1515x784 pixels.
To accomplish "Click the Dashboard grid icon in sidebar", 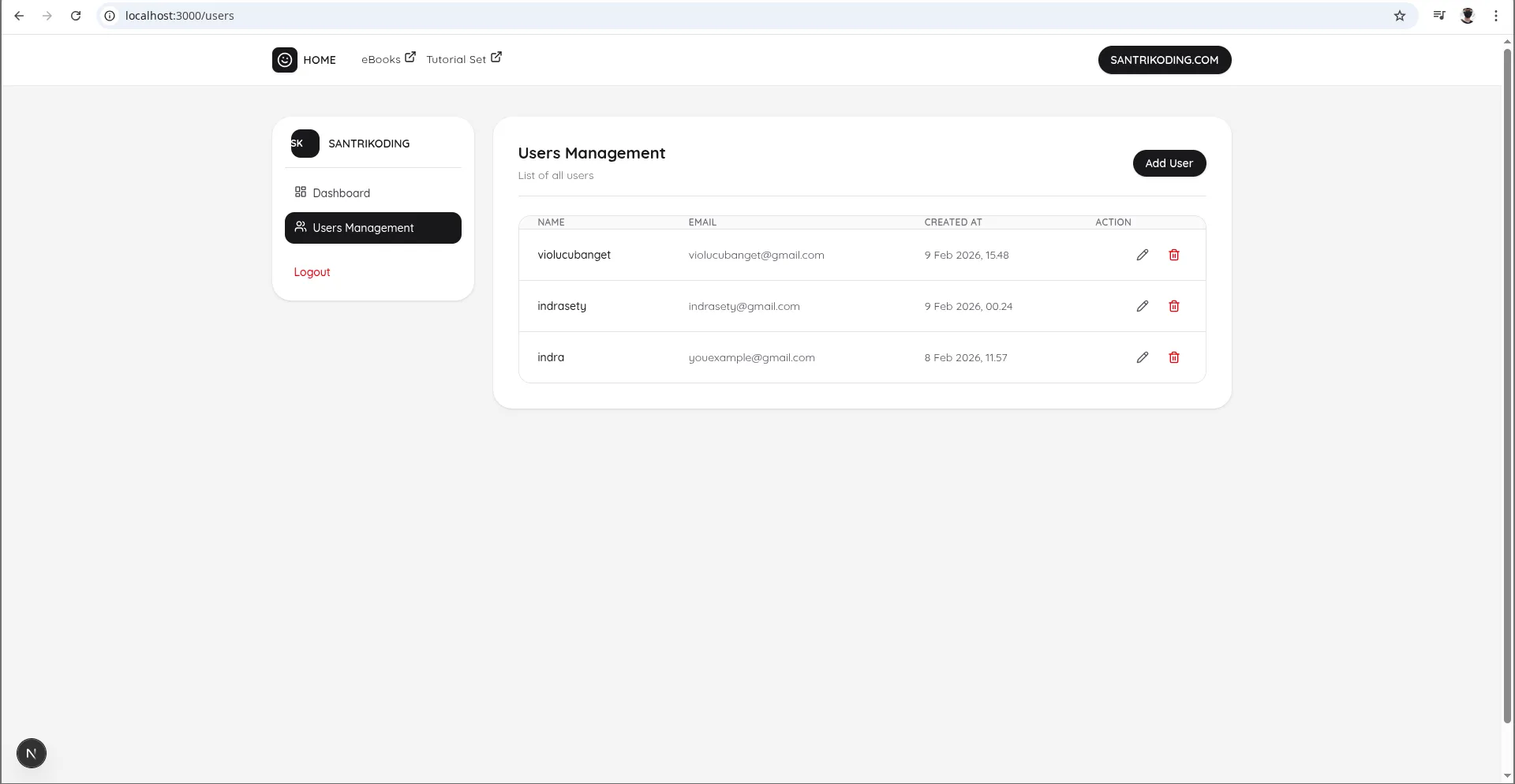I will point(301,192).
